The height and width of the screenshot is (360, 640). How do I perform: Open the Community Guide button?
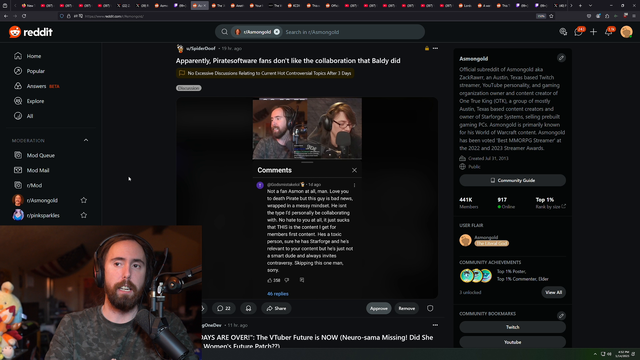tap(512, 180)
